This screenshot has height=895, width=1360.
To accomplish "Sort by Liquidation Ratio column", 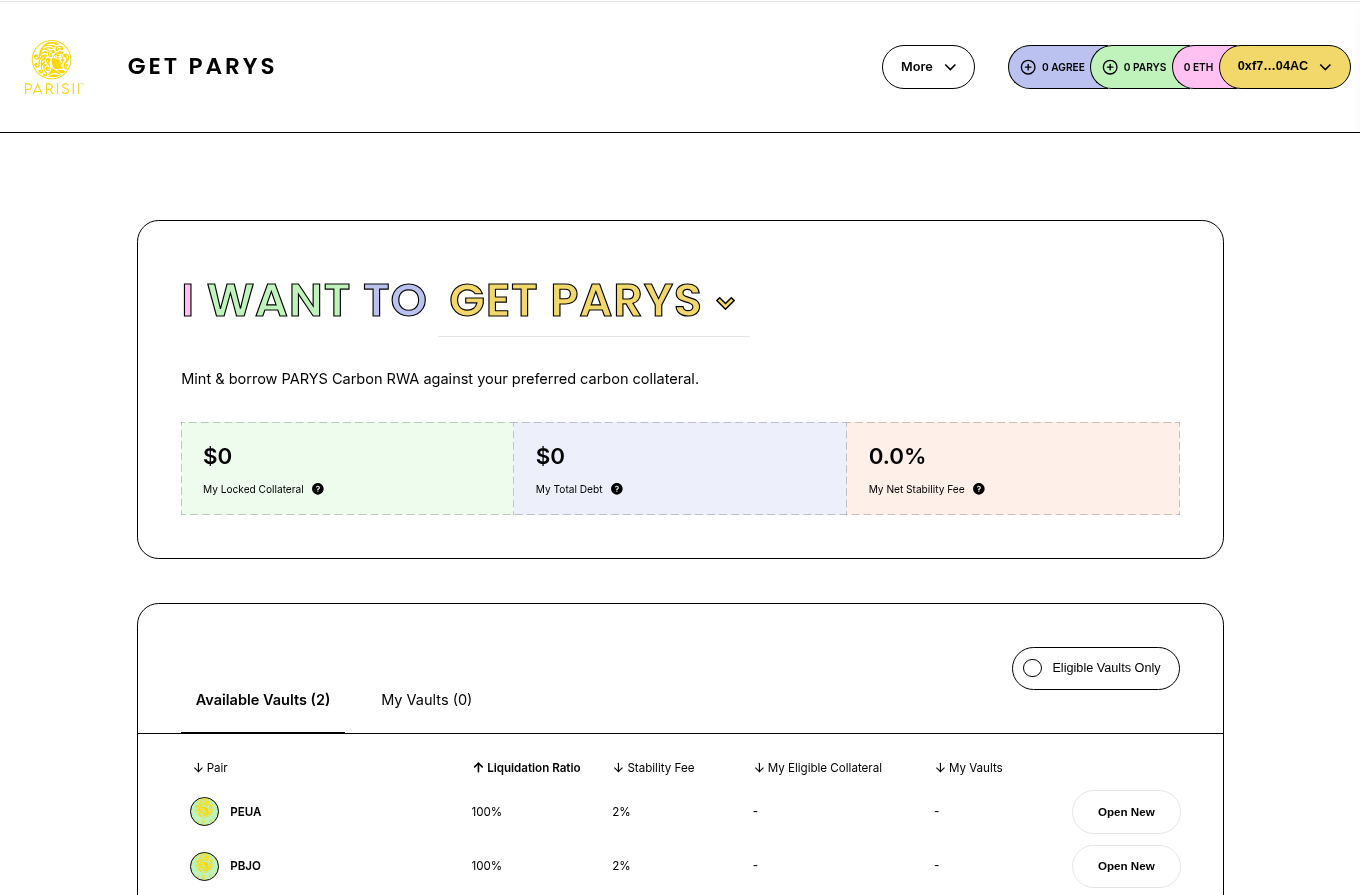I will (x=526, y=768).
